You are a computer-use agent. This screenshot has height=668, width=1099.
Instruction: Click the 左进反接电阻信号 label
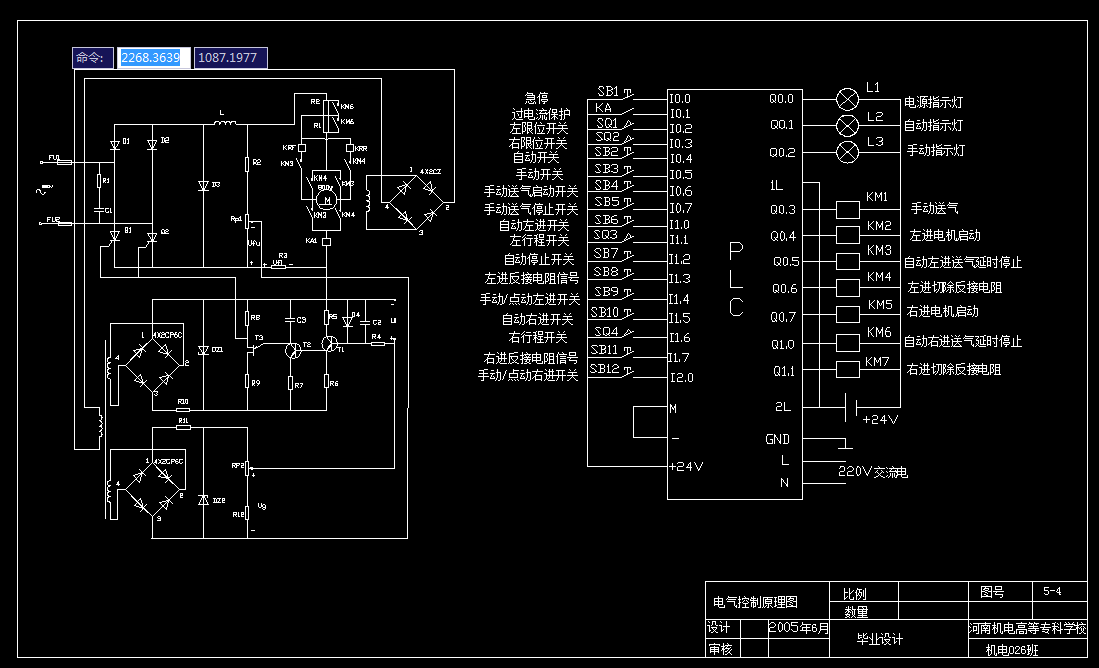point(531,278)
